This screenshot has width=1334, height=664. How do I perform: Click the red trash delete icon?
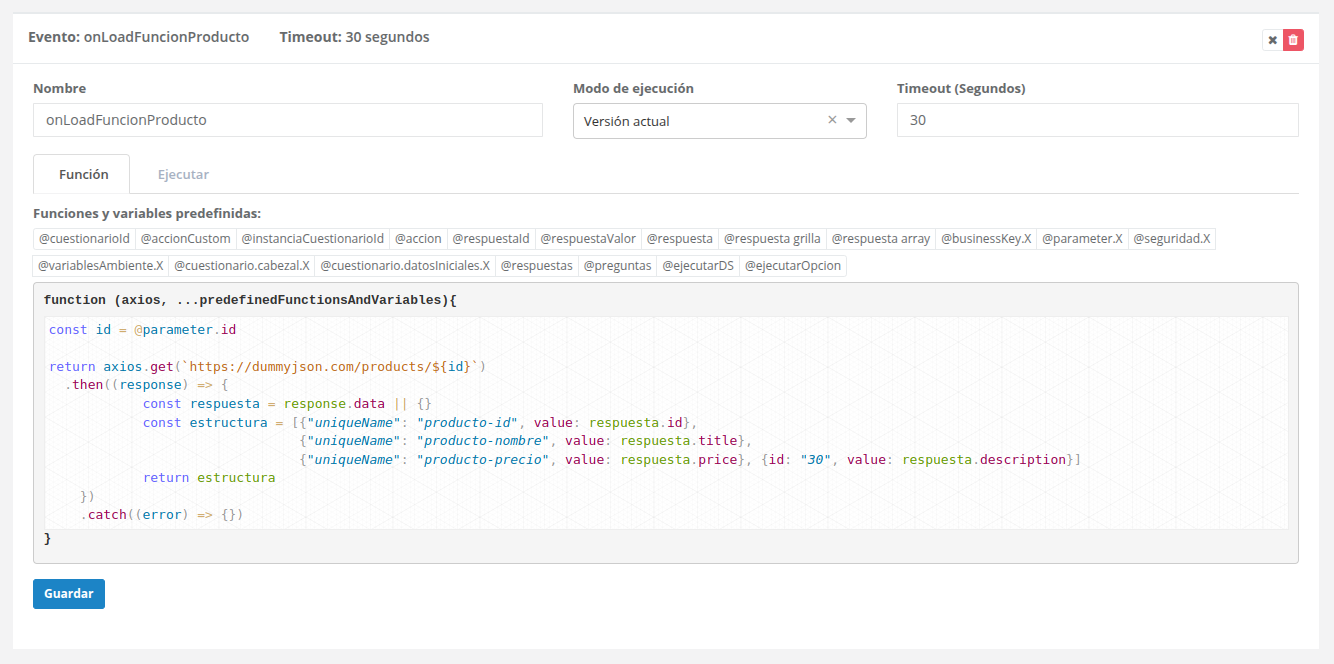coord(1293,40)
